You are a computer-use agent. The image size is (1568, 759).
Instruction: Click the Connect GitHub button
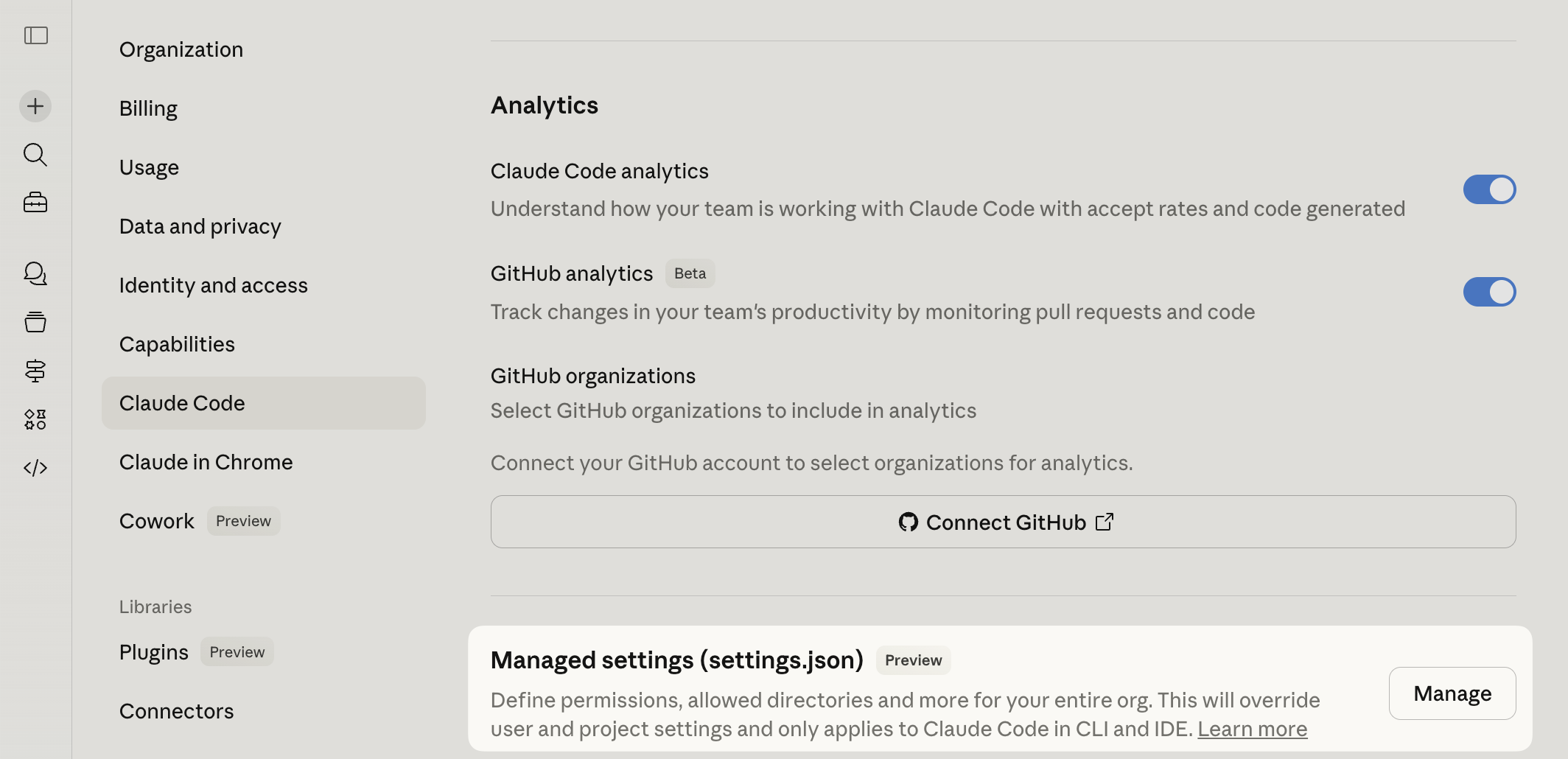click(x=1003, y=522)
